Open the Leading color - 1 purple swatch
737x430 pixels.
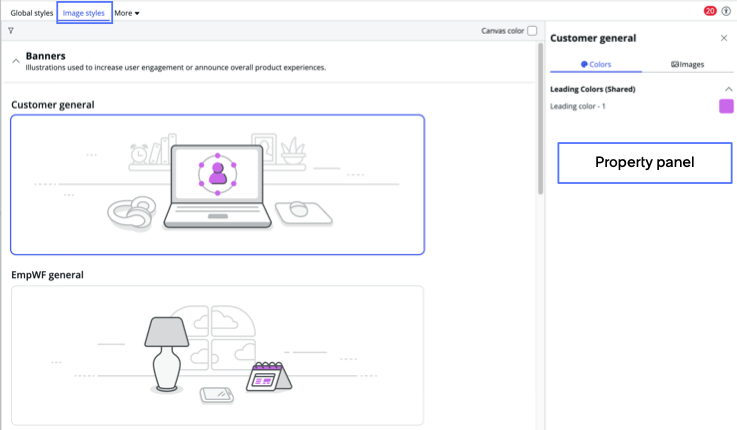(726, 106)
